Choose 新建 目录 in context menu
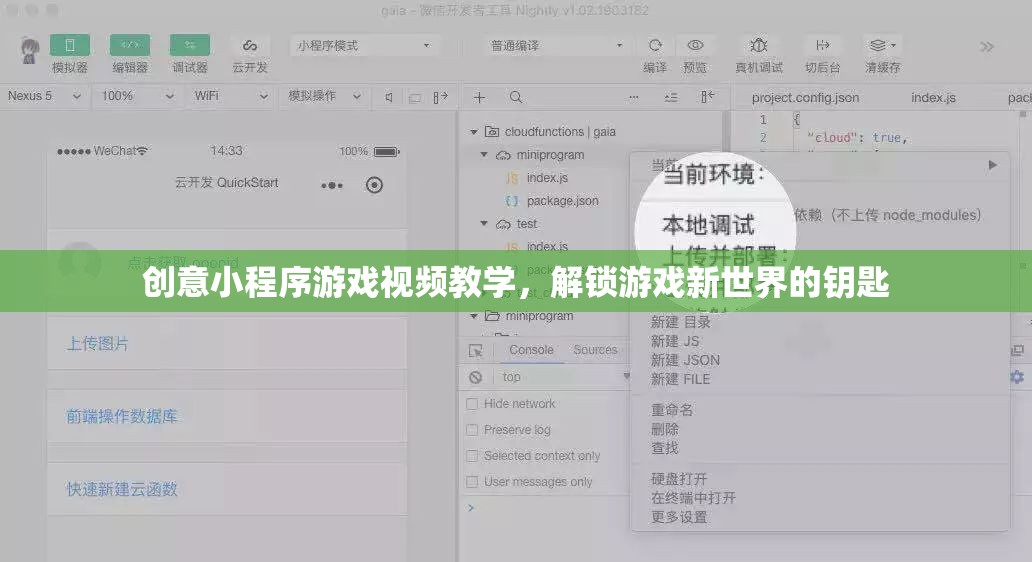The width and height of the screenshot is (1032, 562). point(681,322)
